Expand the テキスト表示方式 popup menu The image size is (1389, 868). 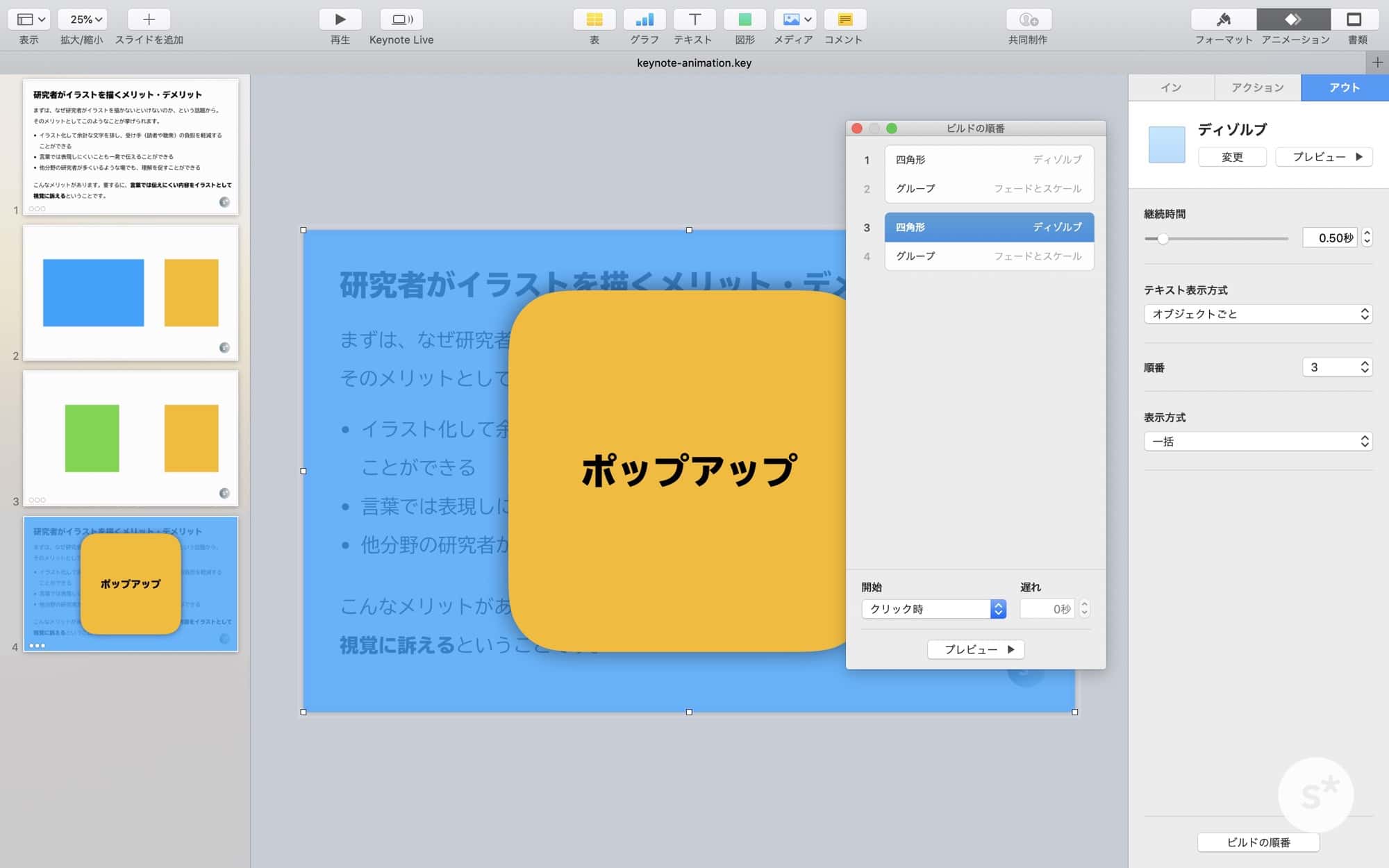click(x=1258, y=314)
